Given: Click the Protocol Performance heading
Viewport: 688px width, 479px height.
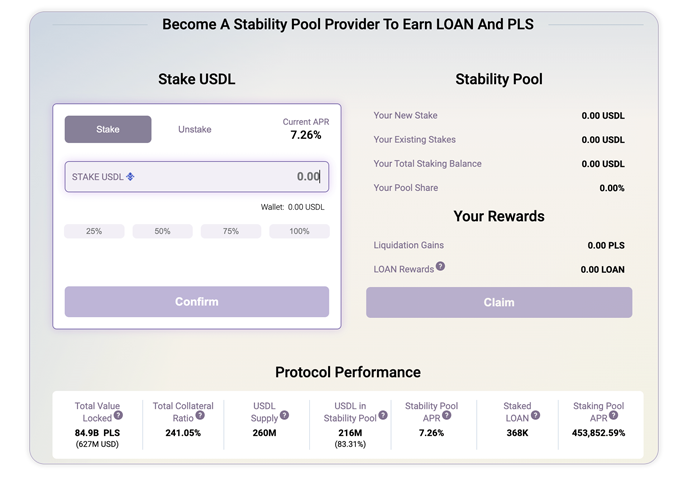Looking at the screenshot, I should (348, 372).
